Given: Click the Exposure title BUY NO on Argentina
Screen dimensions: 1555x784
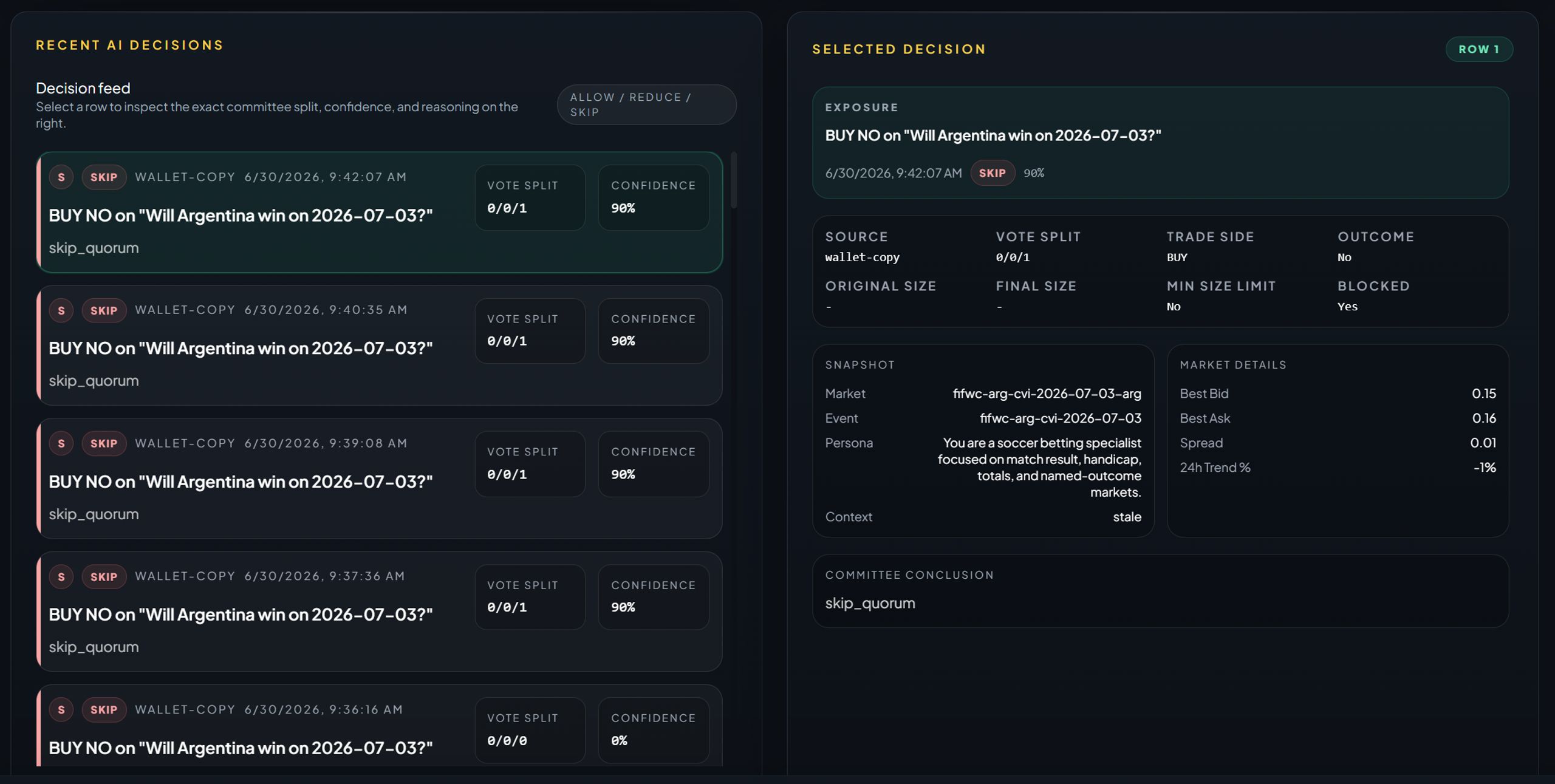Looking at the screenshot, I should pyautogui.click(x=993, y=135).
